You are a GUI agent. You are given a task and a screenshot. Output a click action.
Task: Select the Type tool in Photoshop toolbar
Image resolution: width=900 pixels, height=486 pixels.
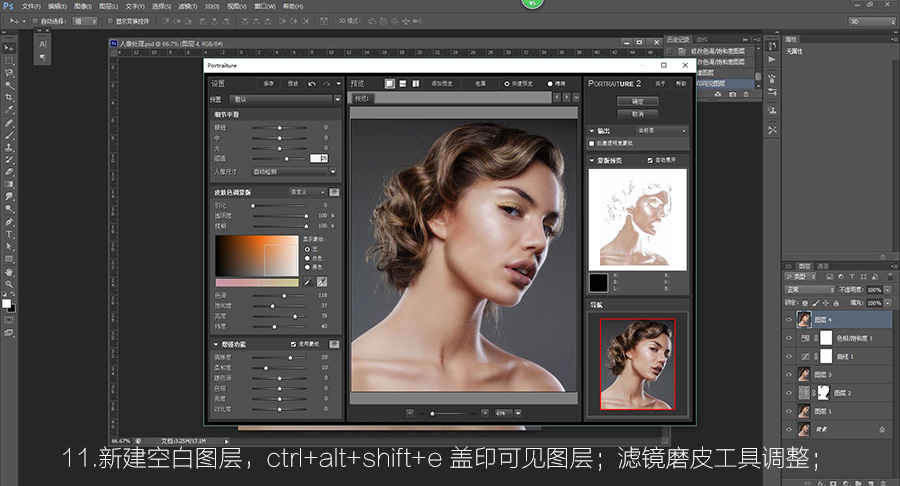coord(9,233)
